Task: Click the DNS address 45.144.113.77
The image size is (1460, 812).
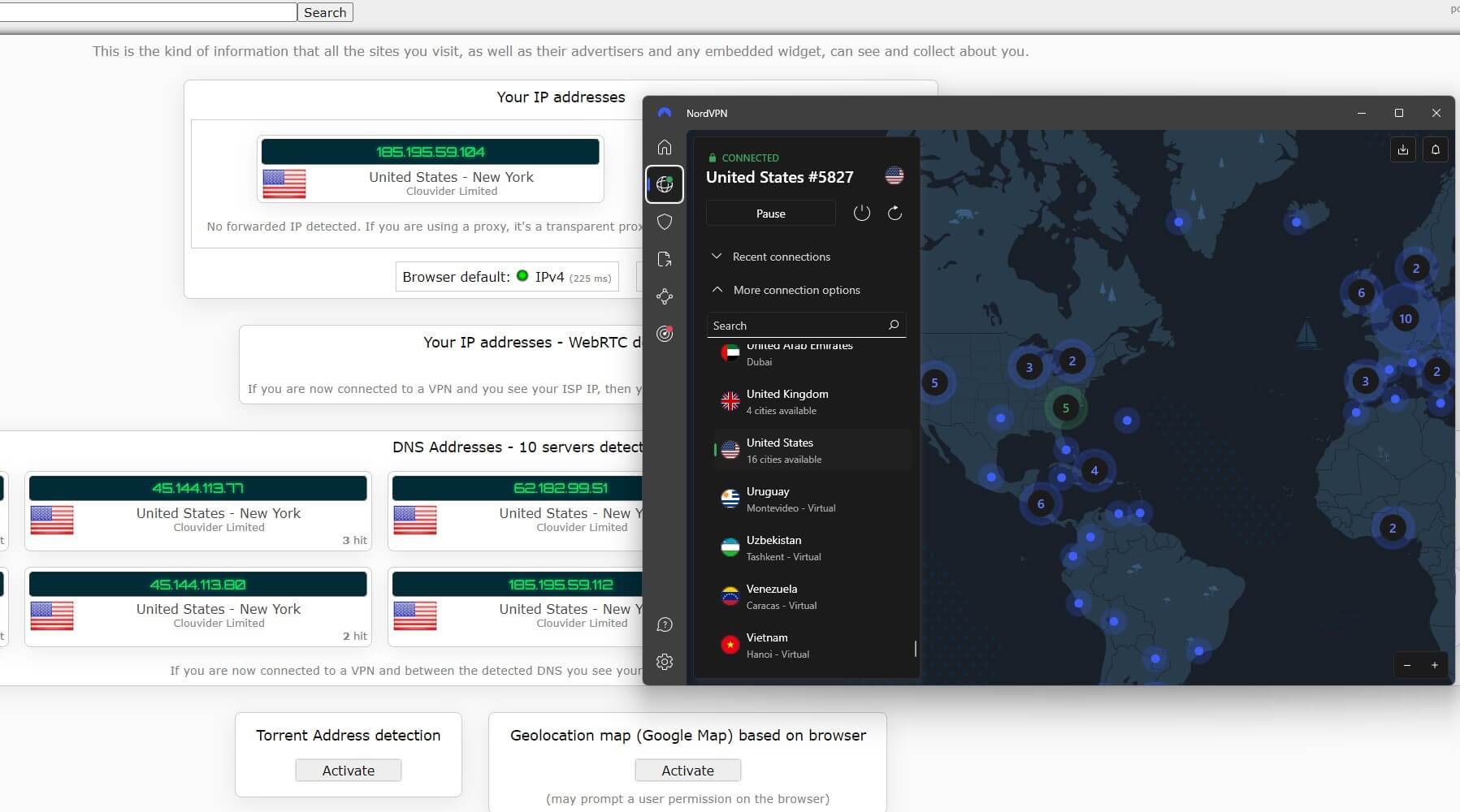Action: pyautogui.click(x=198, y=488)
